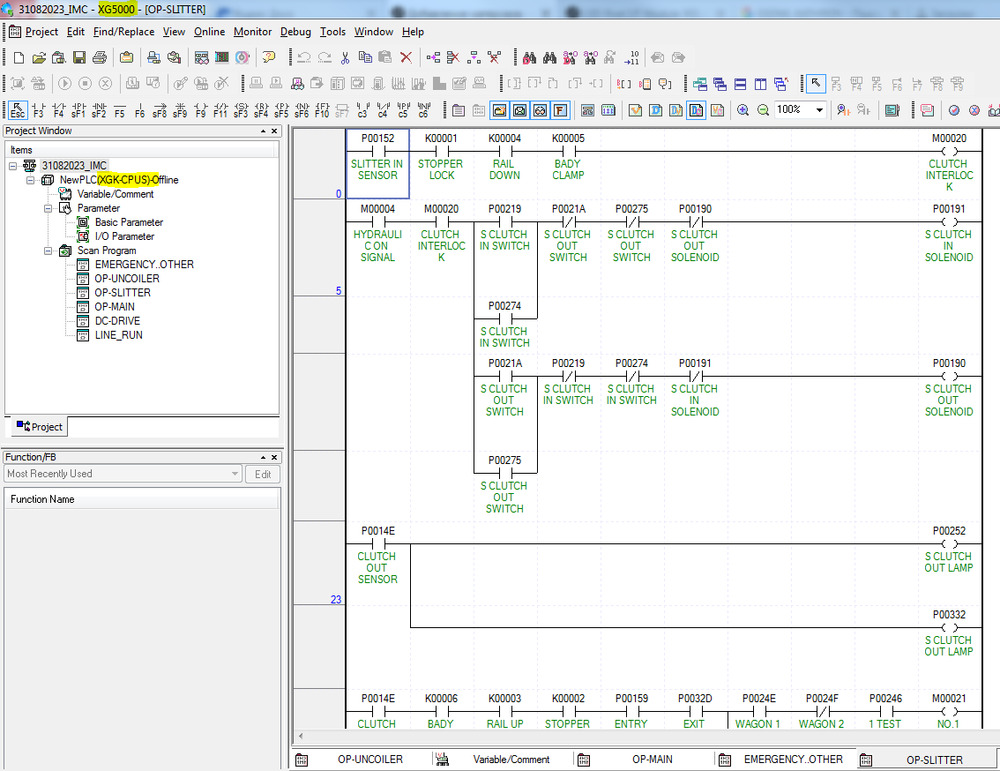This screenshot has height=771, width=1000.
Task: Toggle the Esc selection arrow mode
Action: (x=17, y=110)
